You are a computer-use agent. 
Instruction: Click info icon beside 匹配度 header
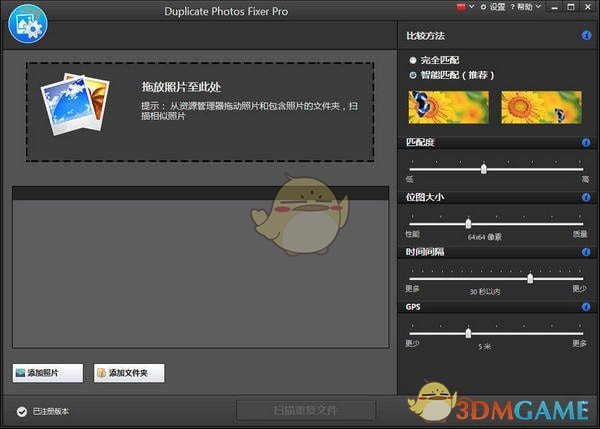[x=586, y=143]
